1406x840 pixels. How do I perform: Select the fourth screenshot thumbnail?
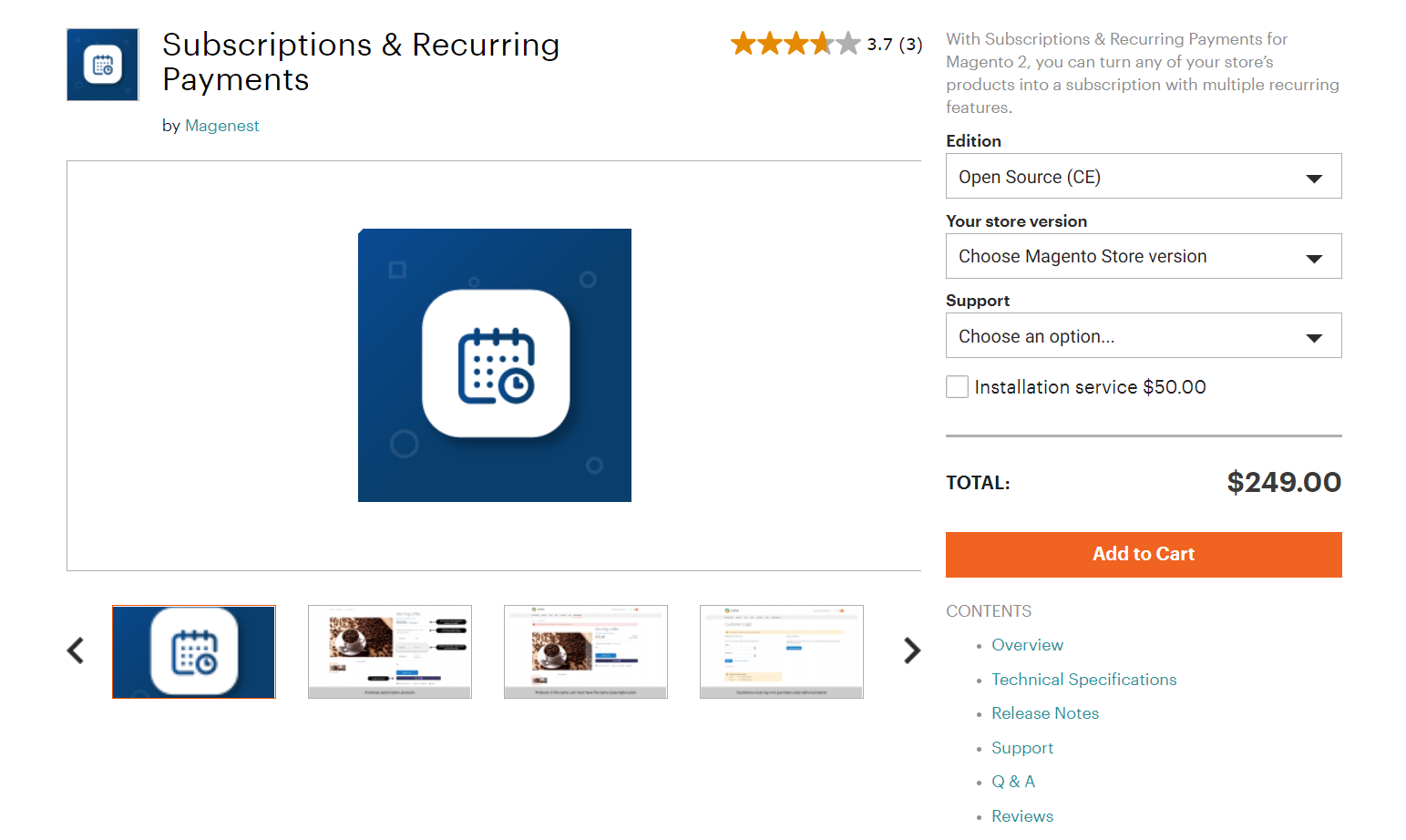(x=782, y=652)
